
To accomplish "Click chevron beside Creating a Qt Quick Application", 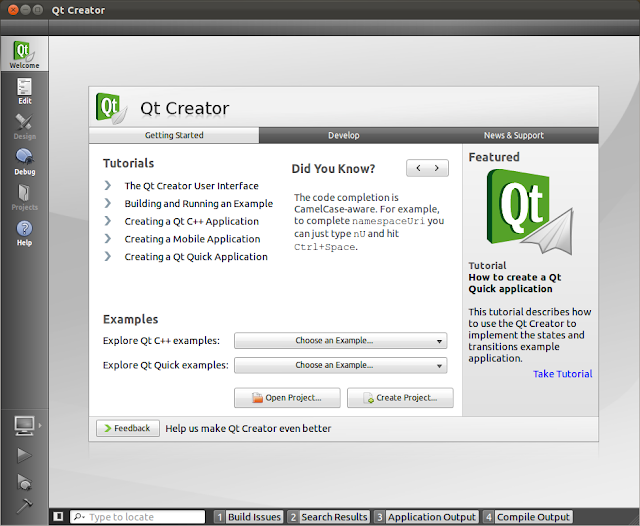I will (108, 256).
